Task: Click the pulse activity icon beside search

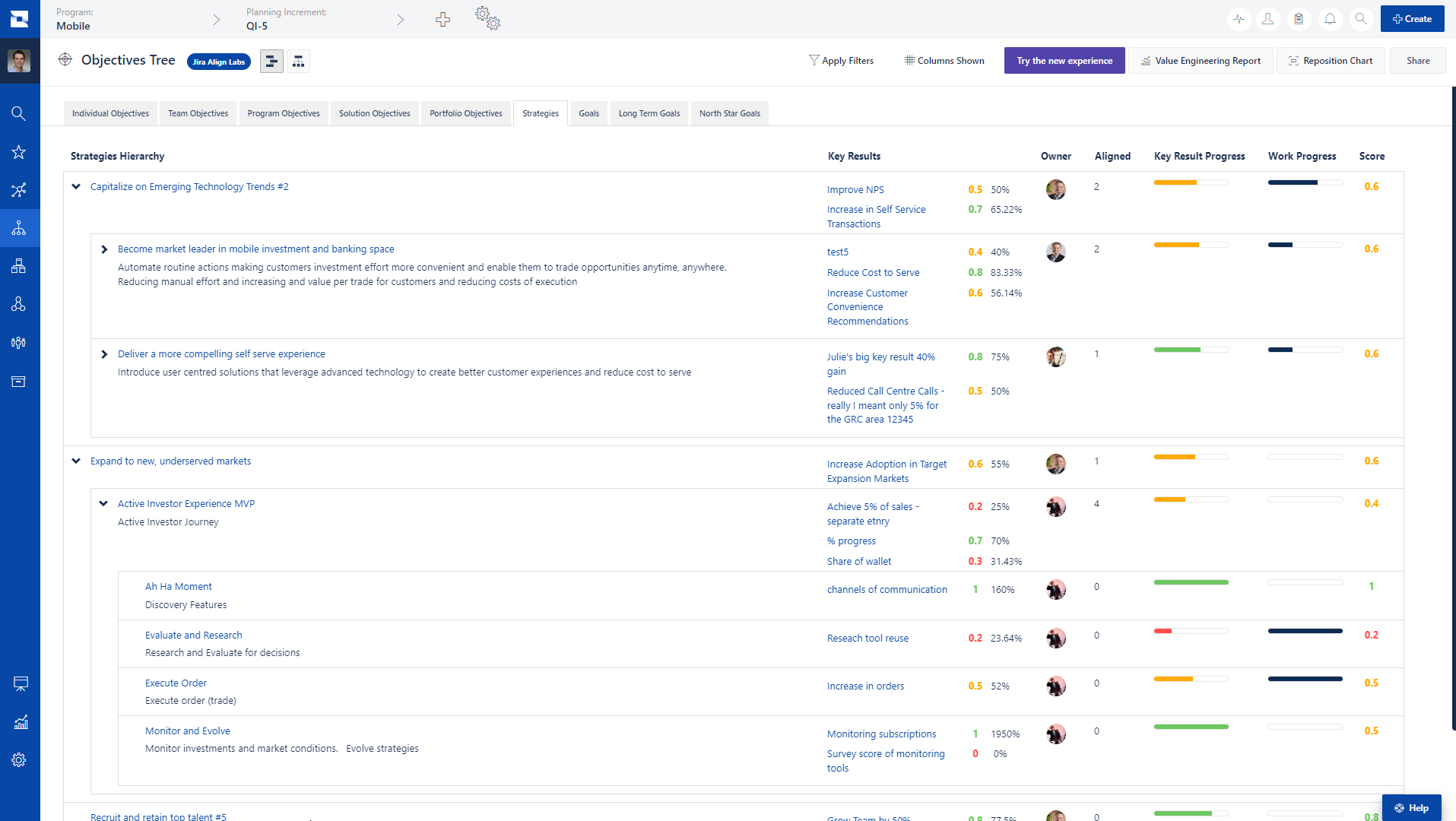Action: 1238,19
